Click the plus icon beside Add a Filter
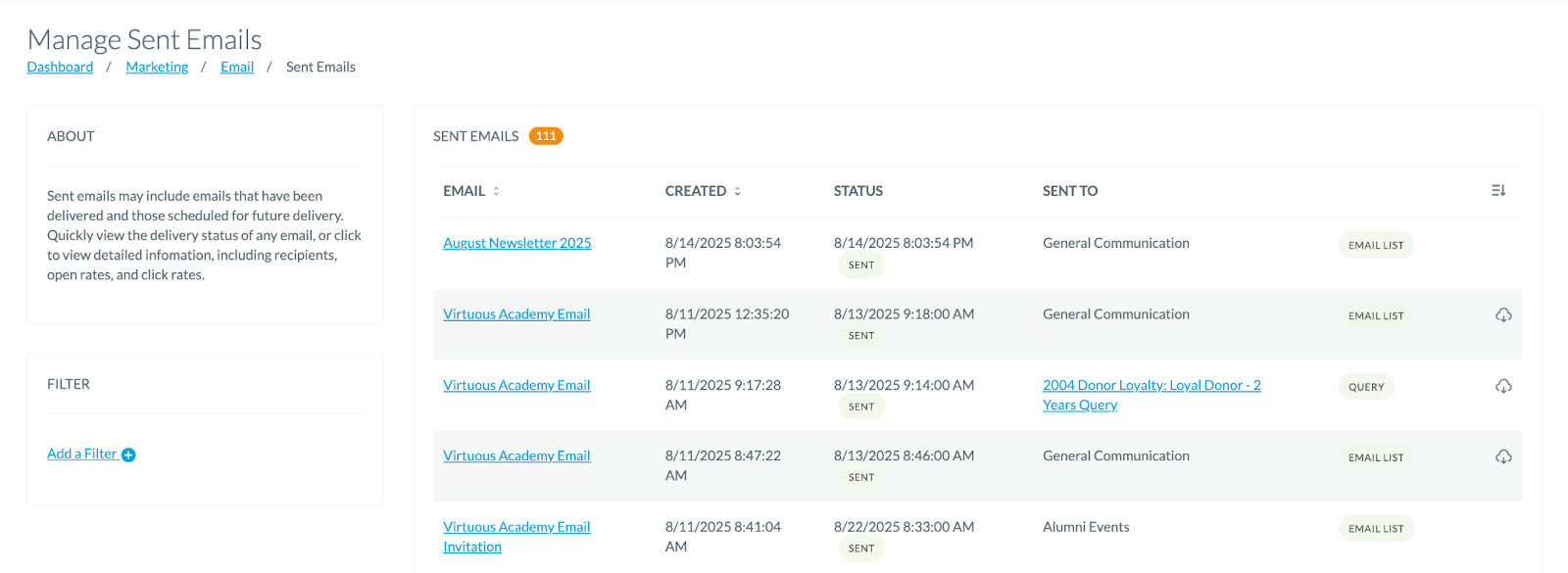 coord(128,454)
